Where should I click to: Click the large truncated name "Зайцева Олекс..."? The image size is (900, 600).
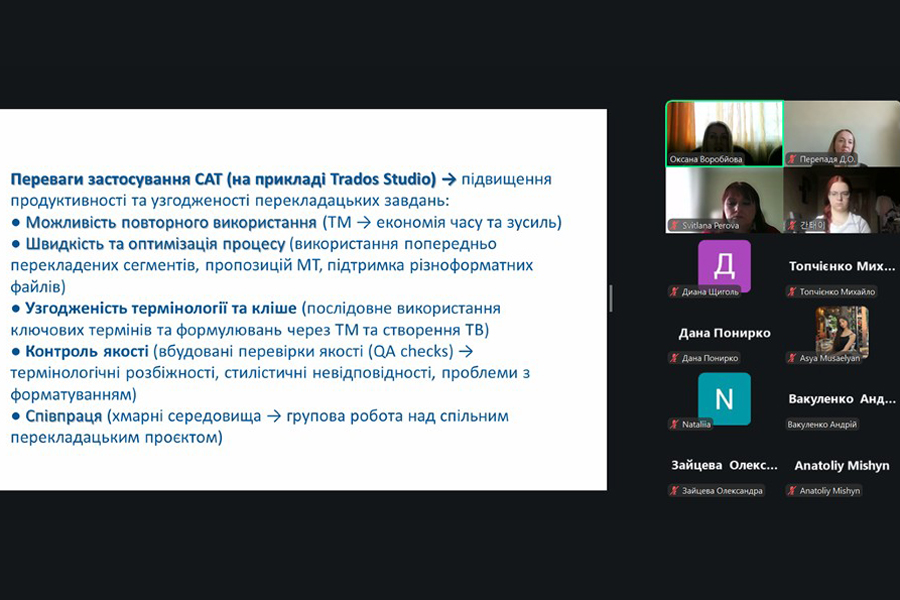724,465
